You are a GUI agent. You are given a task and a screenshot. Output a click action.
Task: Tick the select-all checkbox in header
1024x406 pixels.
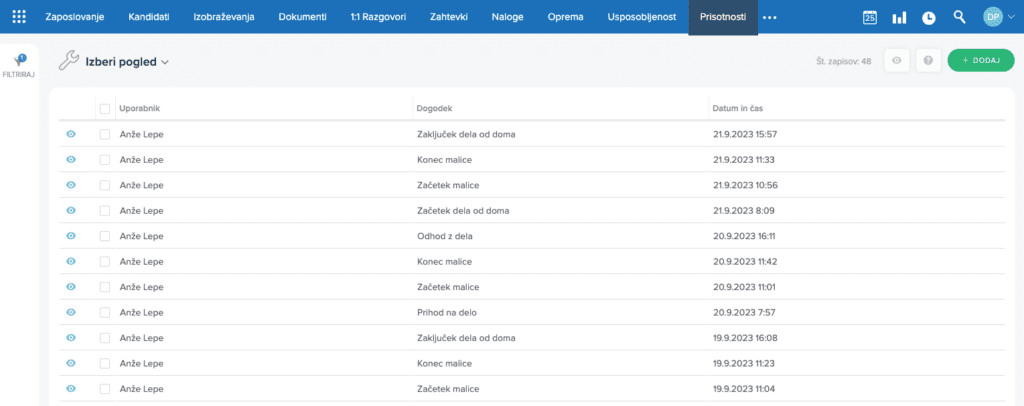click(x=105, y=108)
